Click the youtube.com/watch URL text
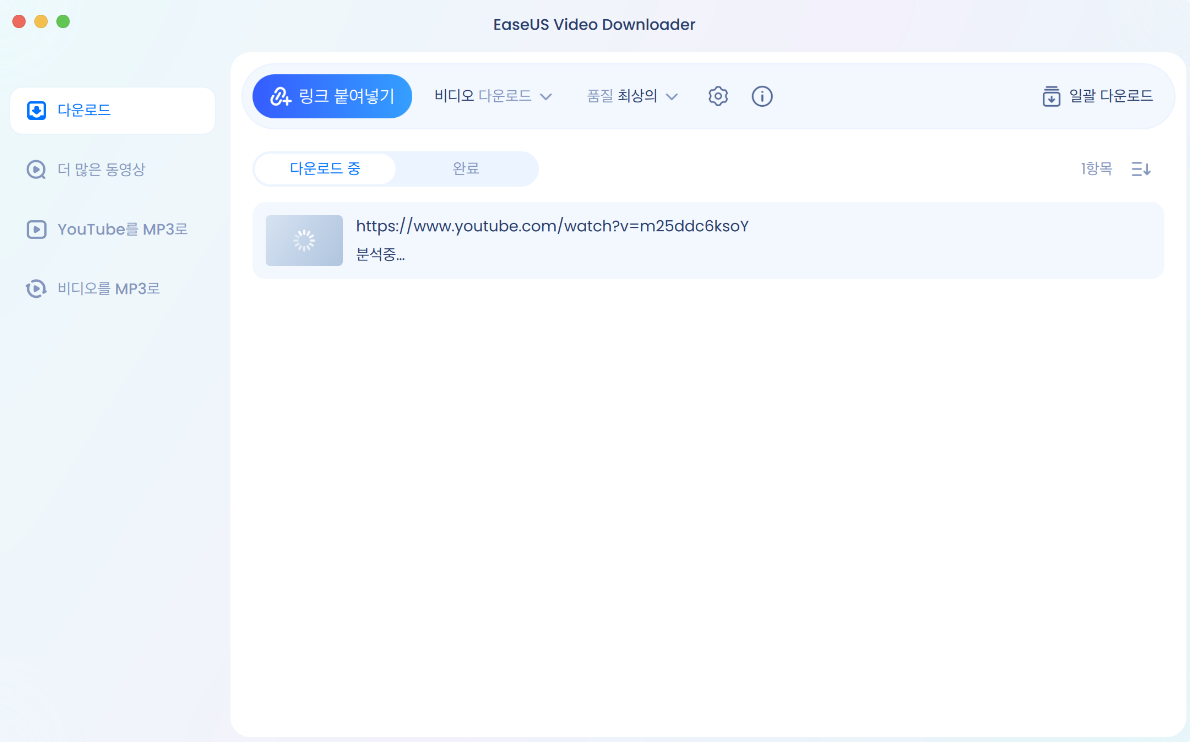1190x742 pixels. (x=552, y=226)
